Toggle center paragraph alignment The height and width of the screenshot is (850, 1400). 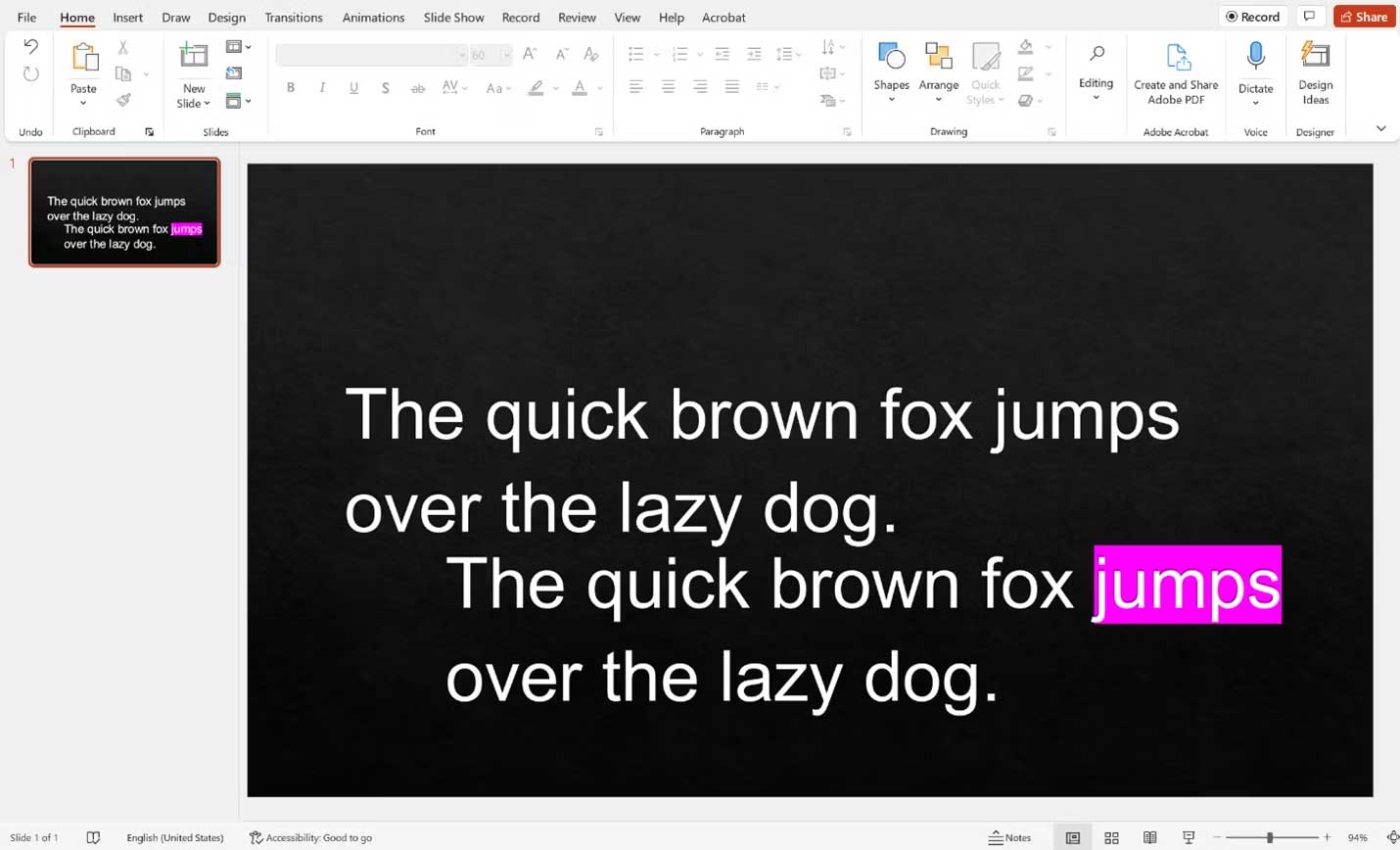(668, 87)
